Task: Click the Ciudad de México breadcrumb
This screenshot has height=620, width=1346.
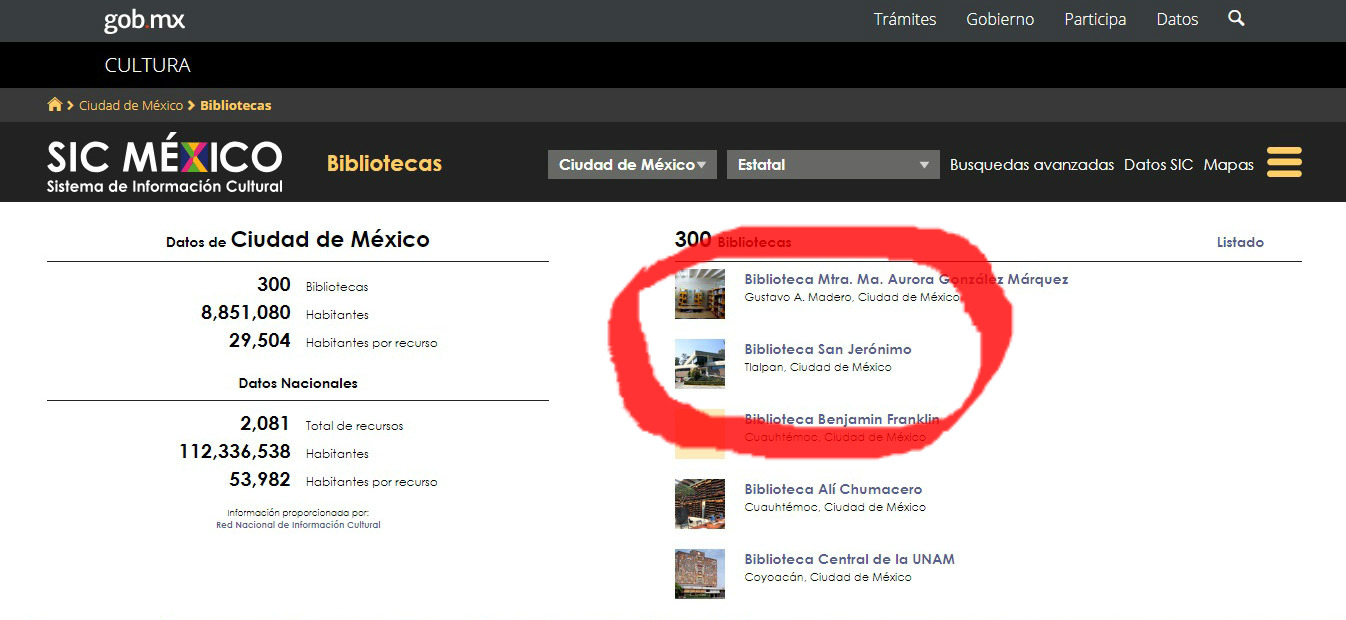Action: (x=131, y=105)
